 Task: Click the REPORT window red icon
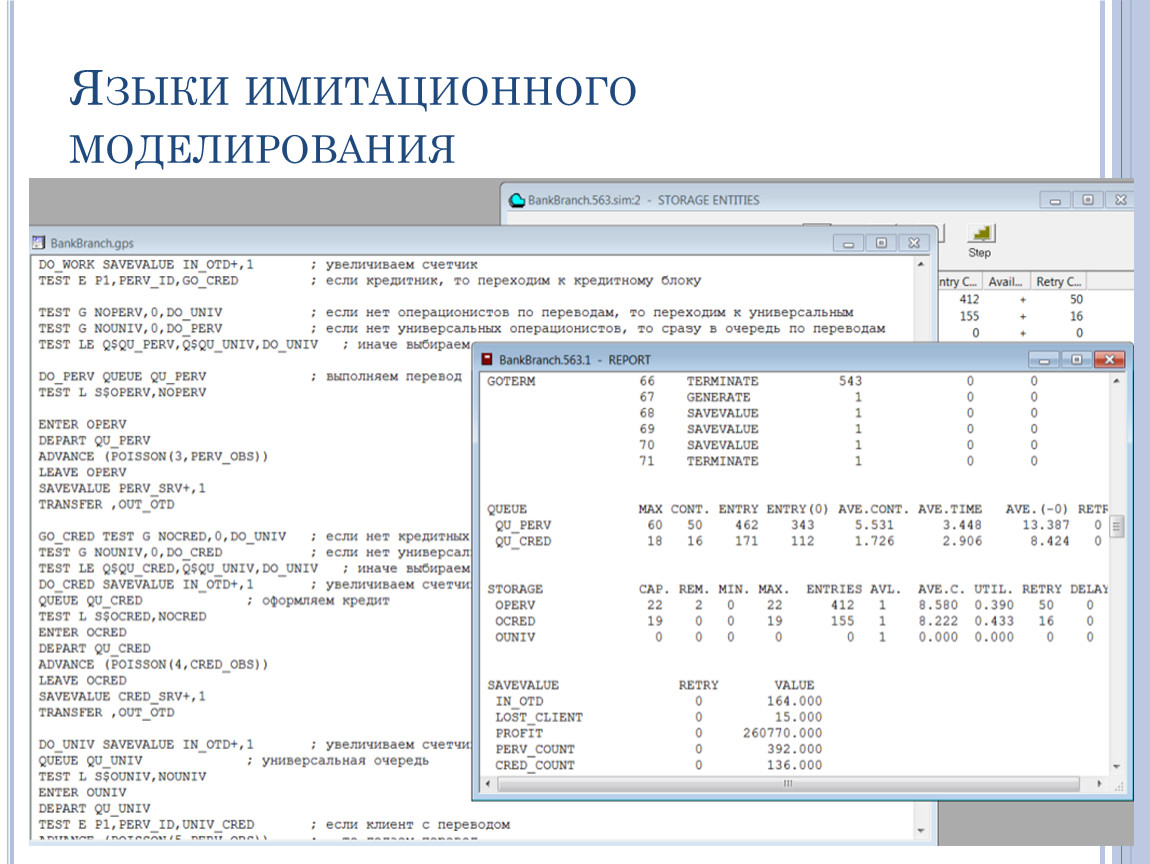[486, 359]
